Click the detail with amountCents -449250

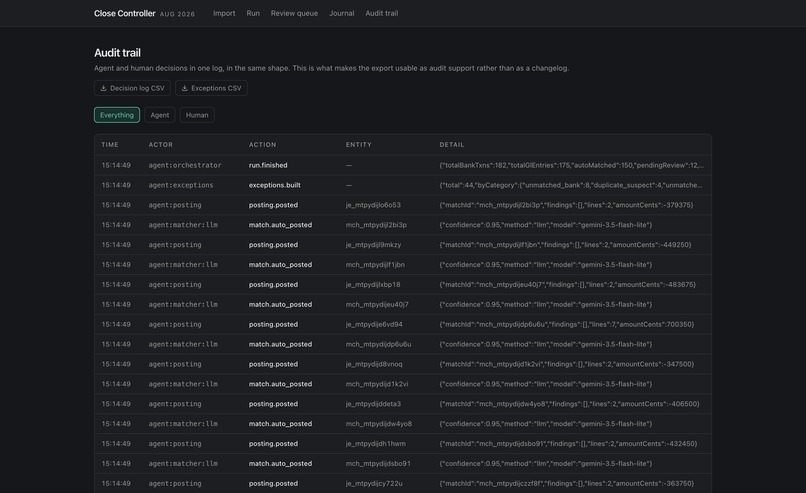click(565, 245)
